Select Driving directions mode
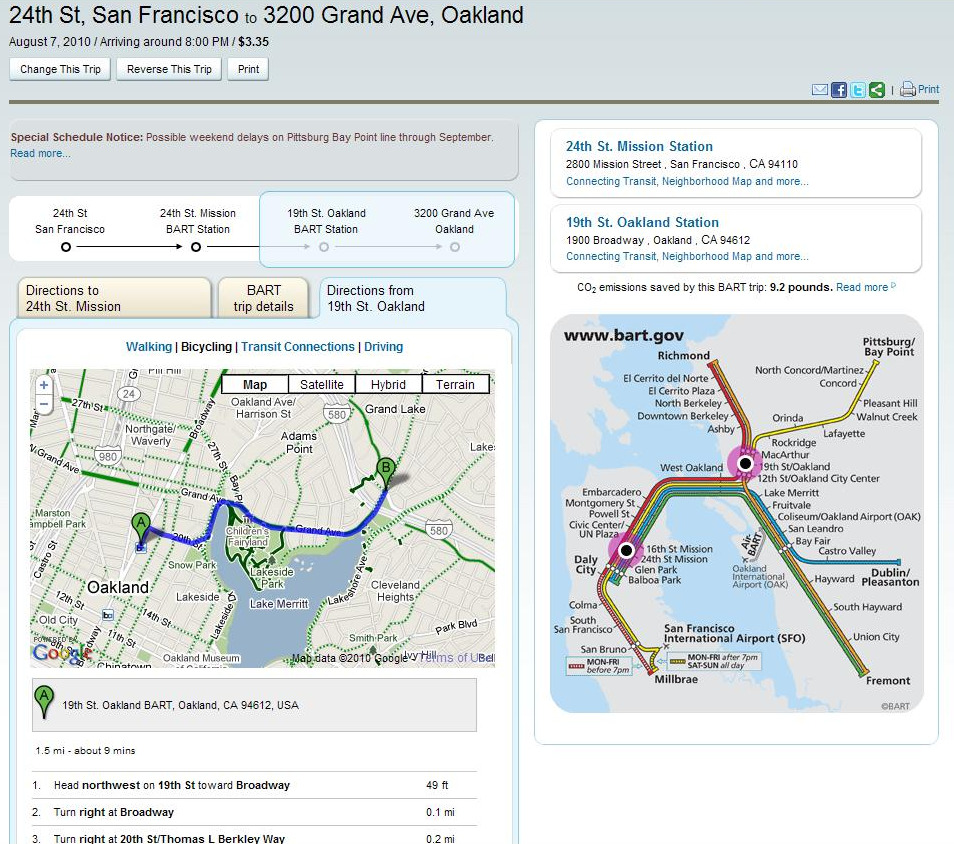 point(383,347)
